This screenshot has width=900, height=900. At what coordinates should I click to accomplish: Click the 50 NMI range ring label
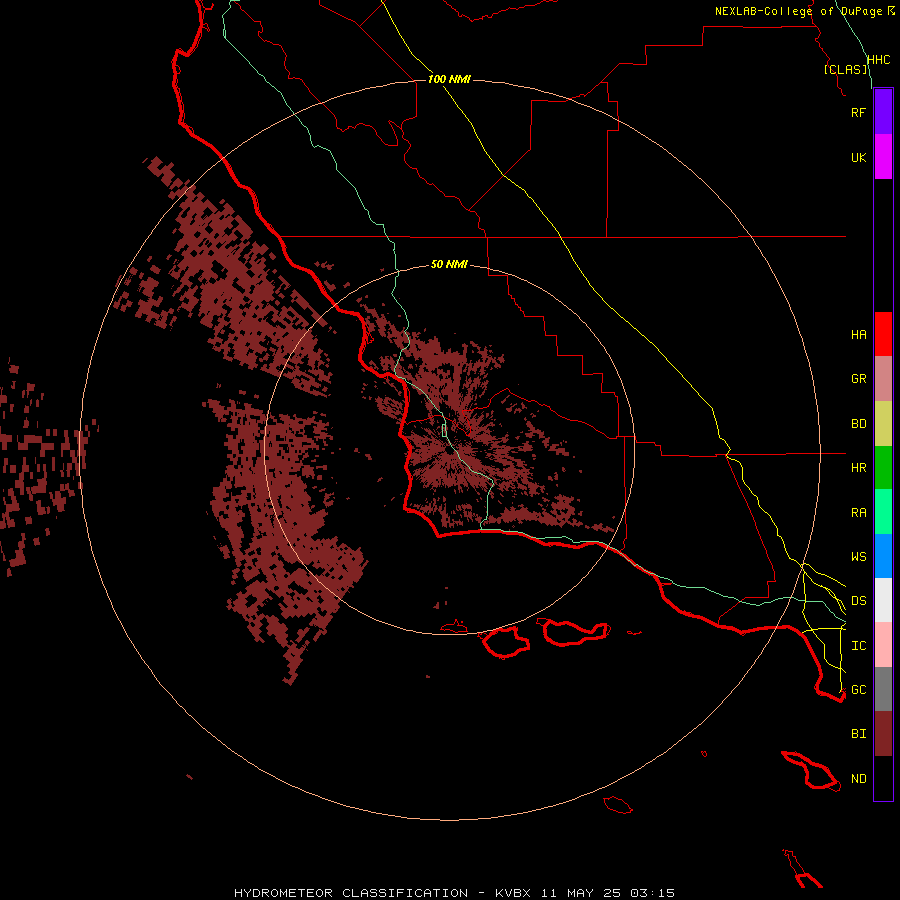coord(449,265)
